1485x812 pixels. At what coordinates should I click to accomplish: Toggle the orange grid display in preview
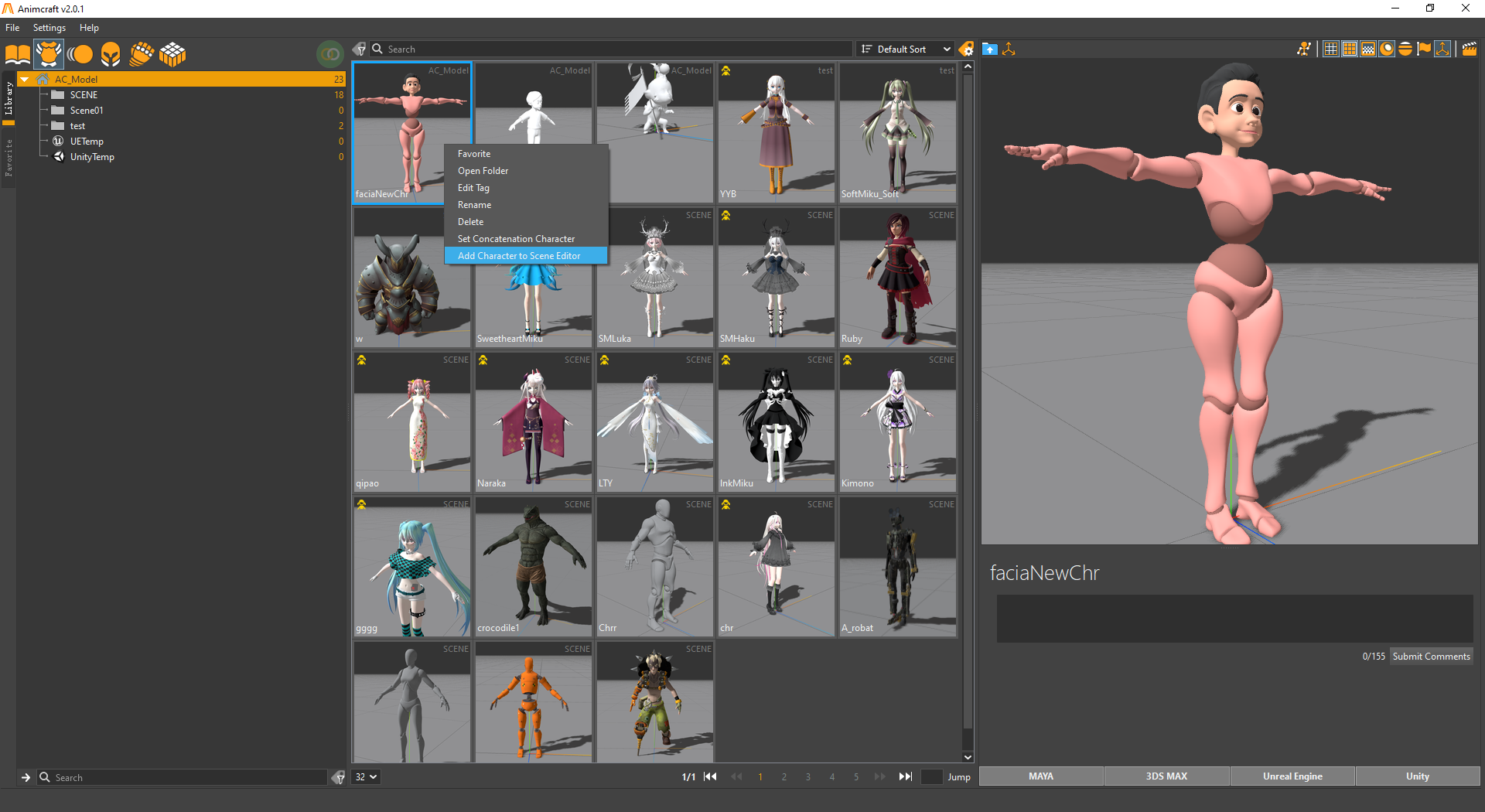point(1350,49)
